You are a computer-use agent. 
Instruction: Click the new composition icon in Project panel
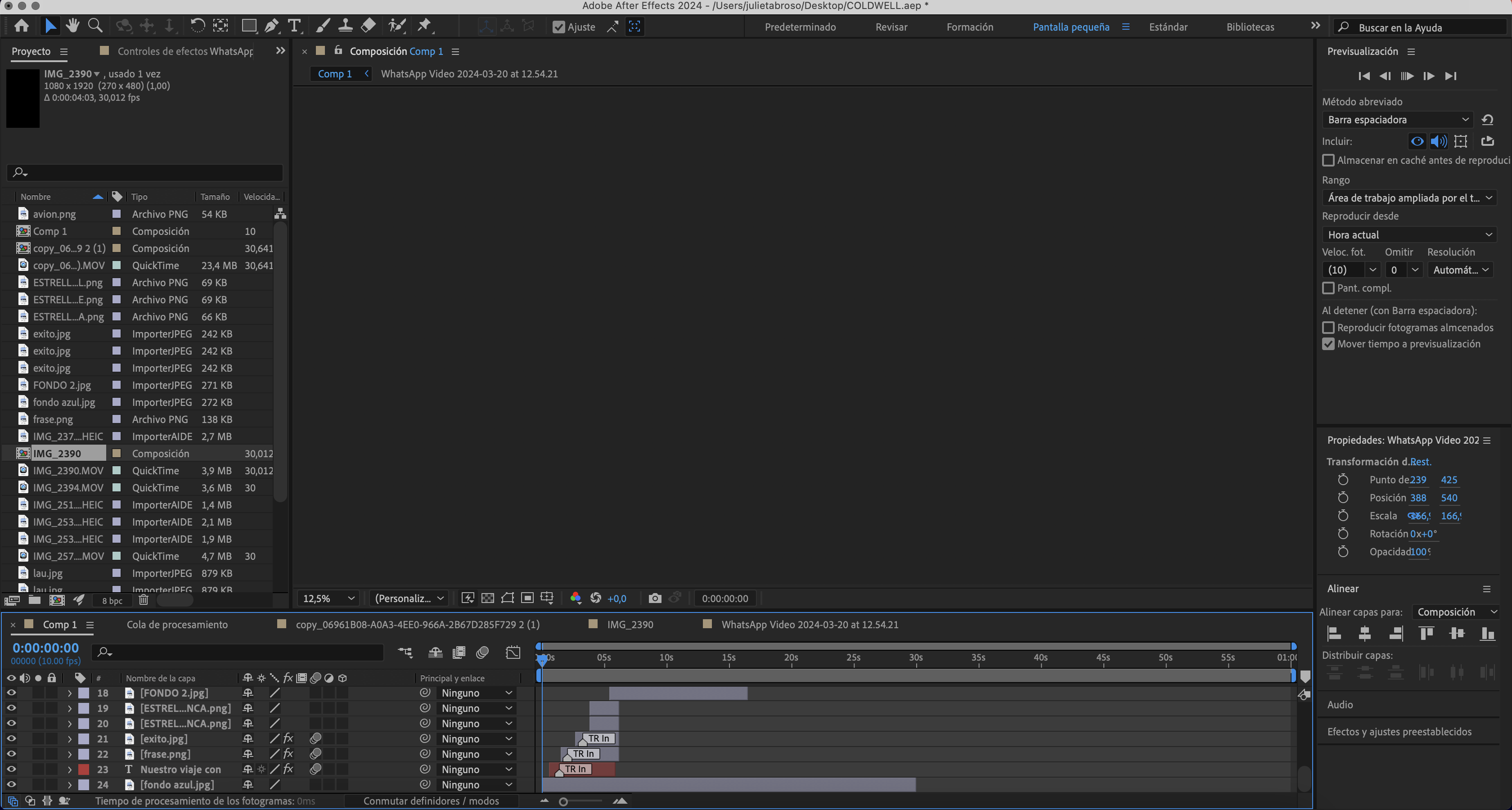[x=57, y=600]
